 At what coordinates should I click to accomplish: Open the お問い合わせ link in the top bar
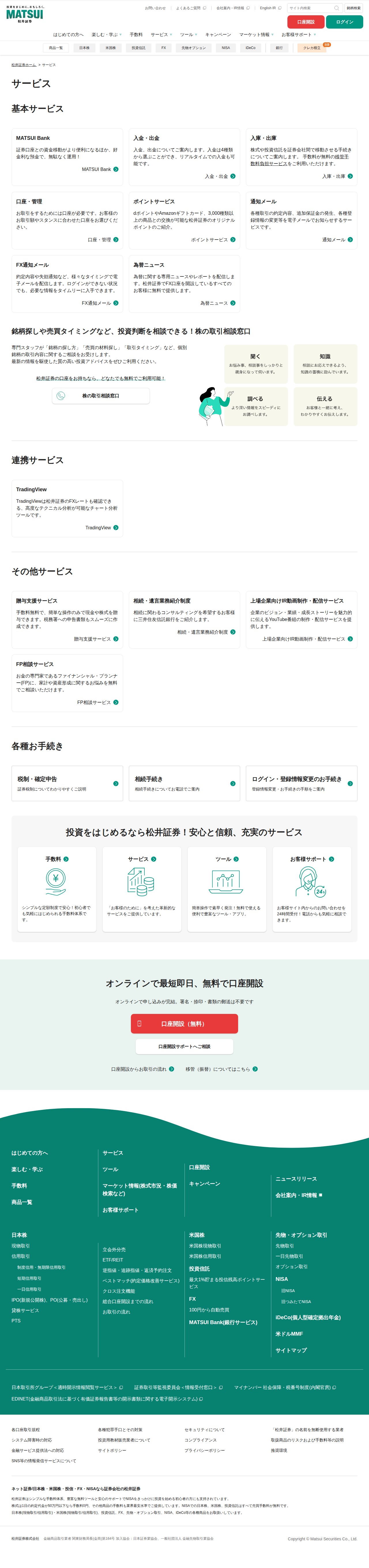[x=155, y=8]
